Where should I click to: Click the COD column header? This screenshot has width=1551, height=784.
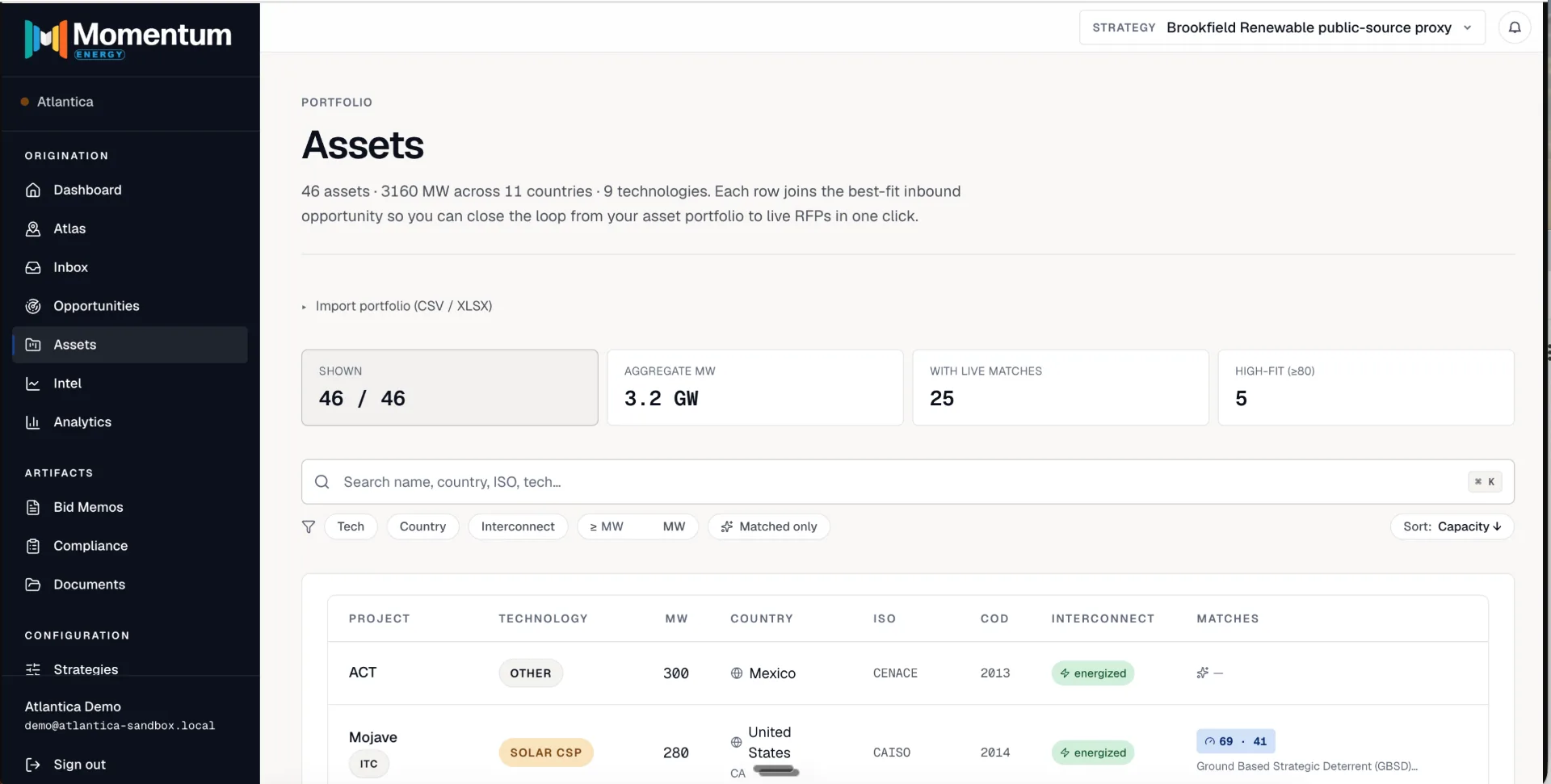click(x=994, y=618)
